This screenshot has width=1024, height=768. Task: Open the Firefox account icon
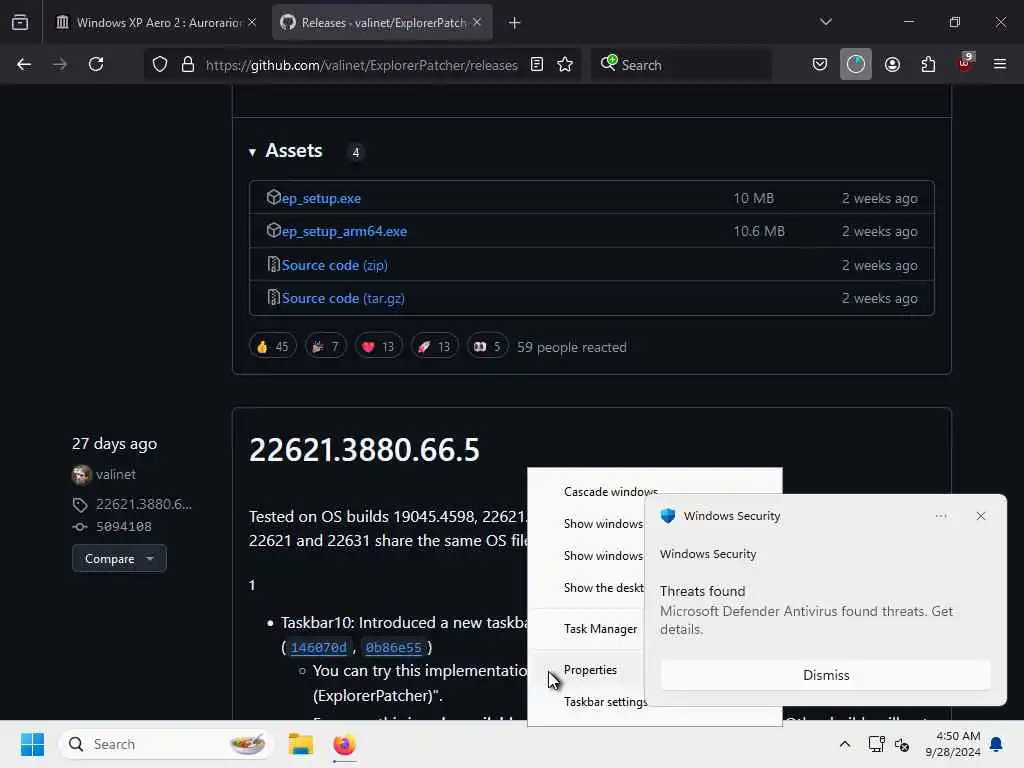[892, 64]
